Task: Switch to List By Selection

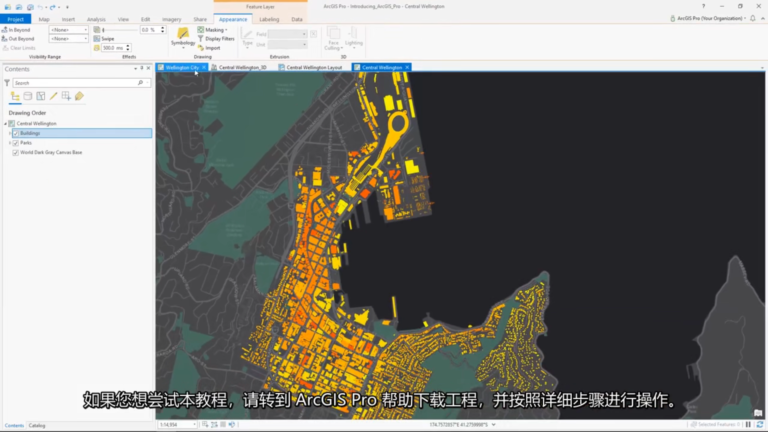Action: point(41,96)
